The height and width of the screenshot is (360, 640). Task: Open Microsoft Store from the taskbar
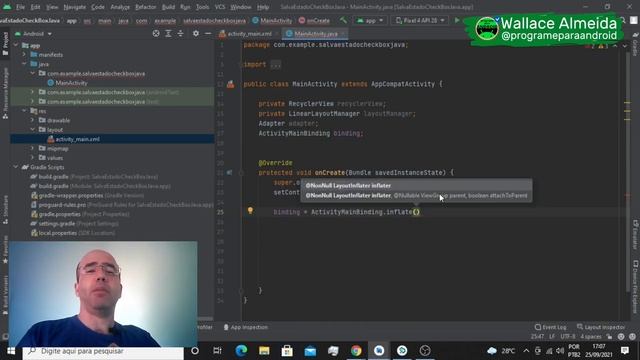pyautogui.click(x=287, y=351)
